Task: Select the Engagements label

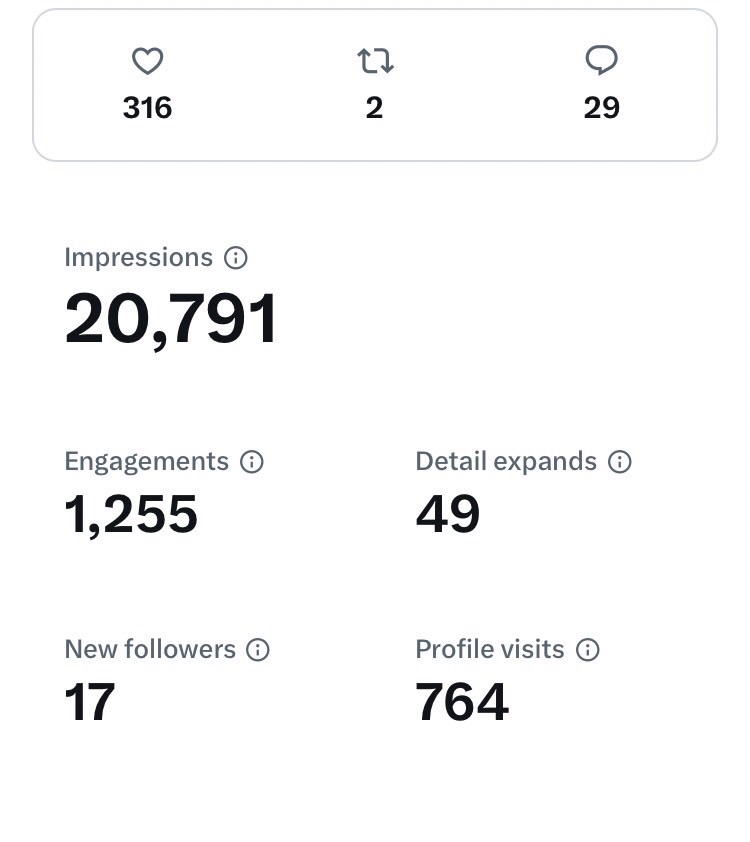Action: [146, 462]
